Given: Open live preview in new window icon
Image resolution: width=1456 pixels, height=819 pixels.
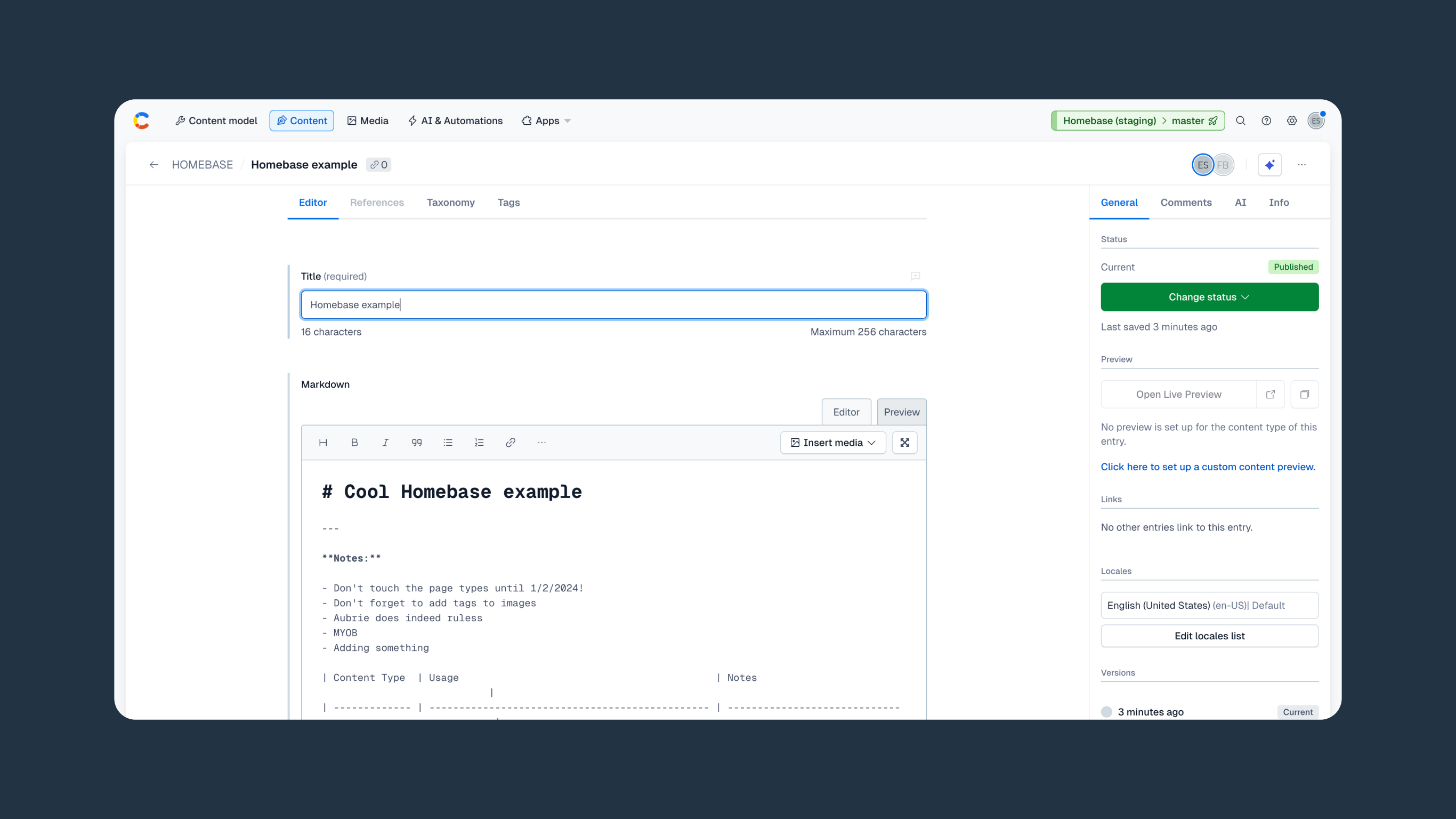Looking at the screenshot, I should pyautogui.click(x=1270, y=394).
